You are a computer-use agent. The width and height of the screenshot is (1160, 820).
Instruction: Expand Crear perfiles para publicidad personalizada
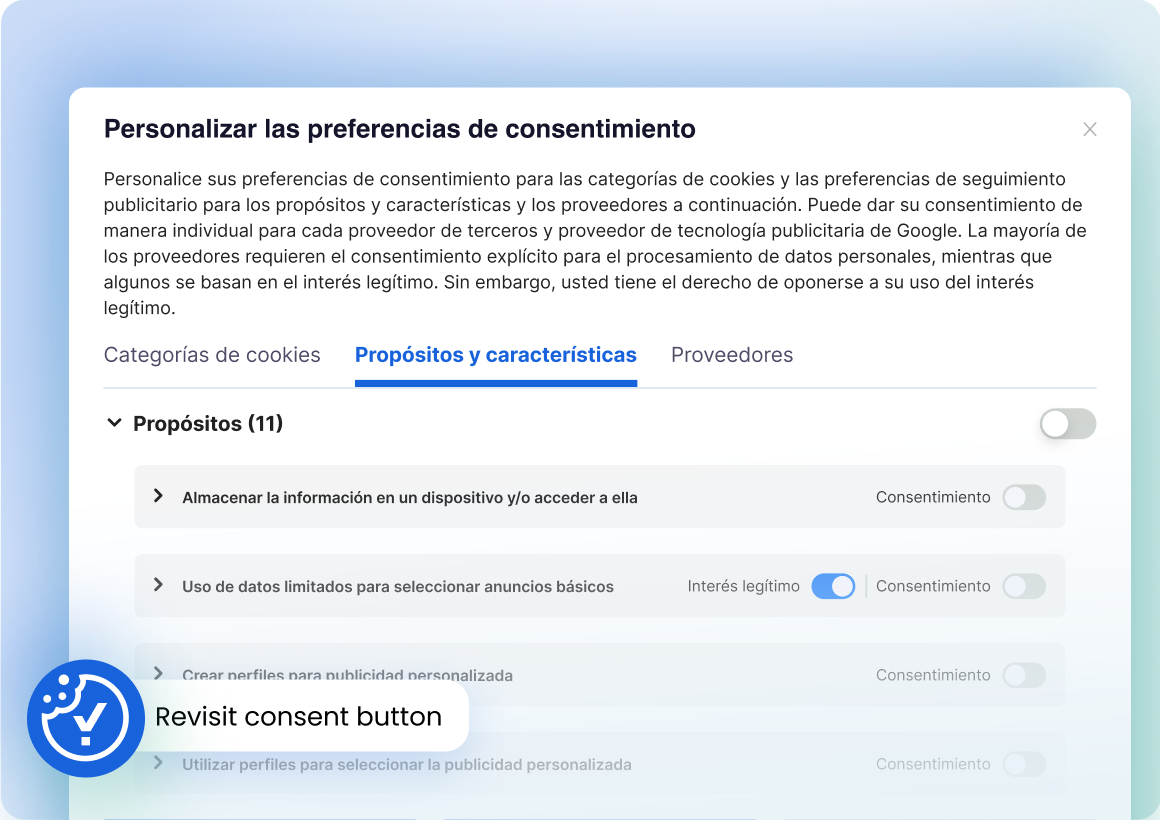(158, 673)
